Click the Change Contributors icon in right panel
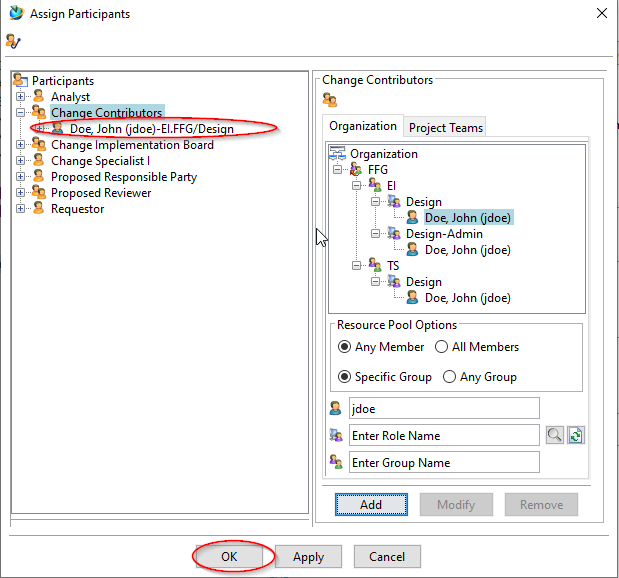 tap(330, 100)
